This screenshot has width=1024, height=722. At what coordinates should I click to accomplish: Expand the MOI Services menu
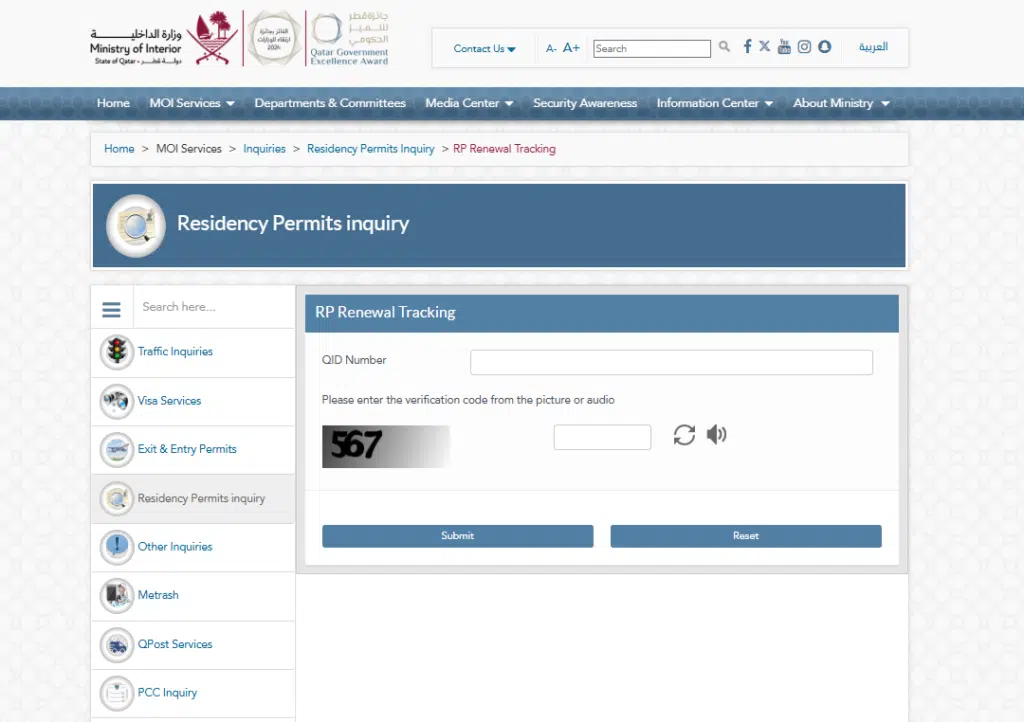[192, 103]
